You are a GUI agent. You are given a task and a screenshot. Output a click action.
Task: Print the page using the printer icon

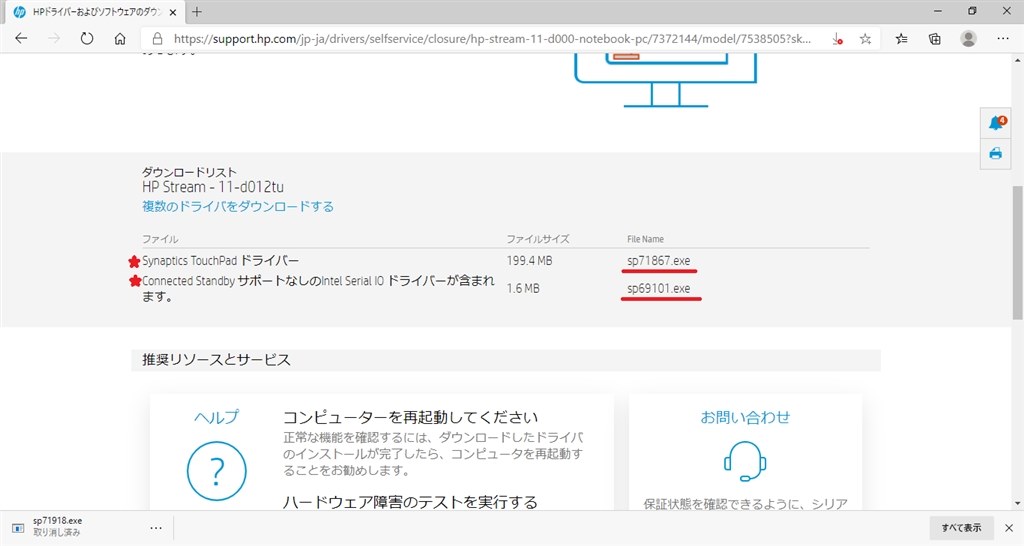pos(996,153)
